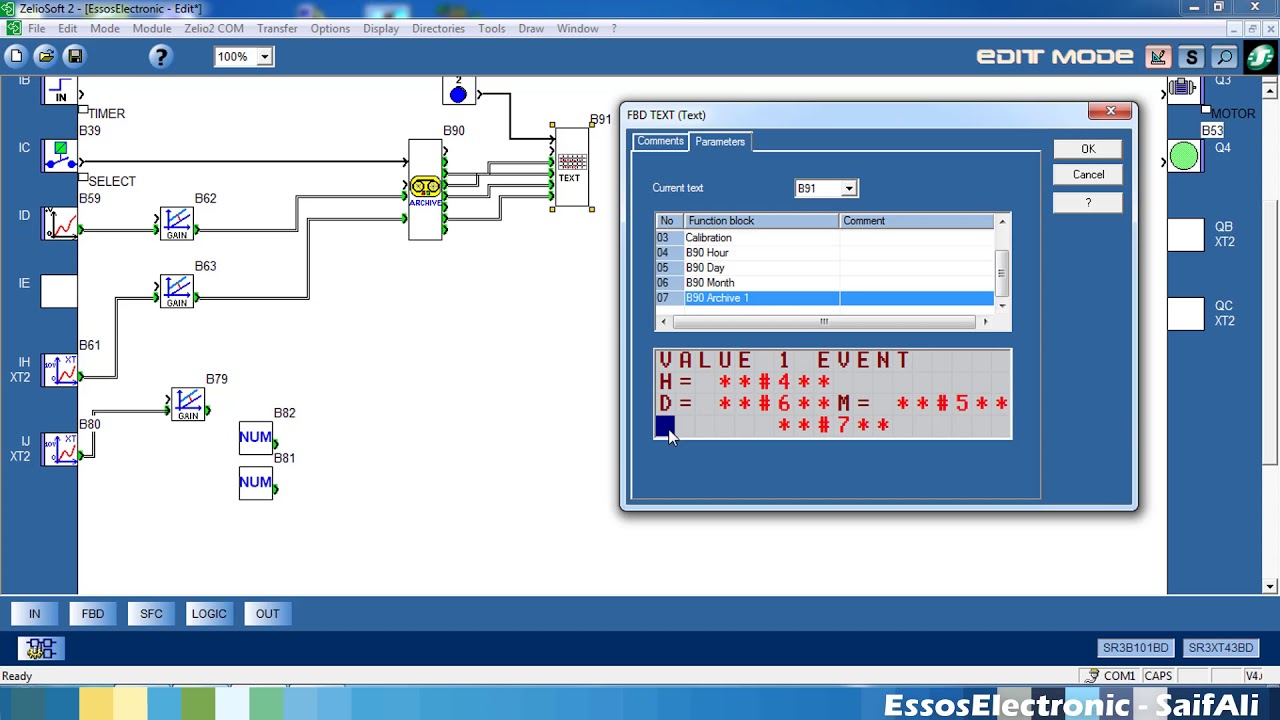The height and width of the screenshot is (720, 1280).
Task: Select the B90 Day row
Action: point(824,268)
